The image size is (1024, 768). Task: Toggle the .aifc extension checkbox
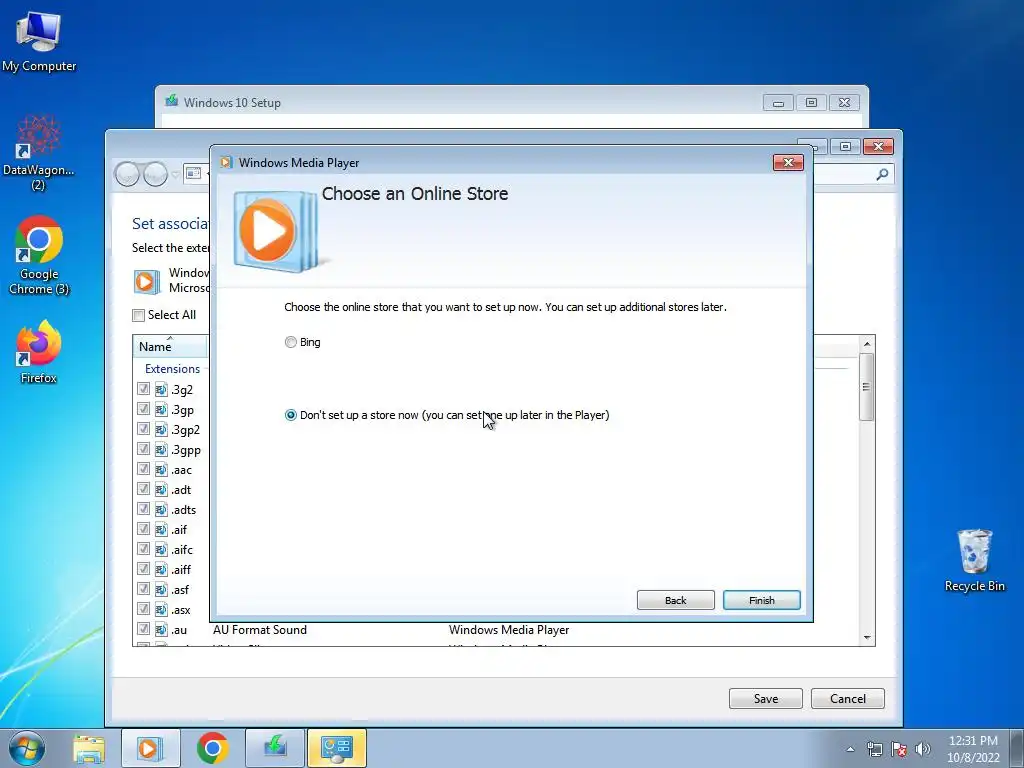pos(143,549)
